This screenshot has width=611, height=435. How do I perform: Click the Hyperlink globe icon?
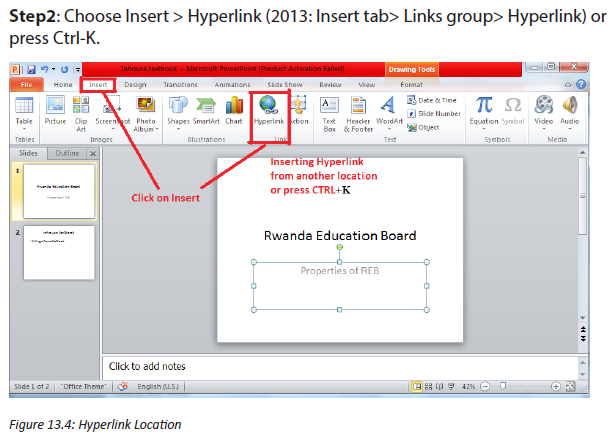click(x=268, y=104)
